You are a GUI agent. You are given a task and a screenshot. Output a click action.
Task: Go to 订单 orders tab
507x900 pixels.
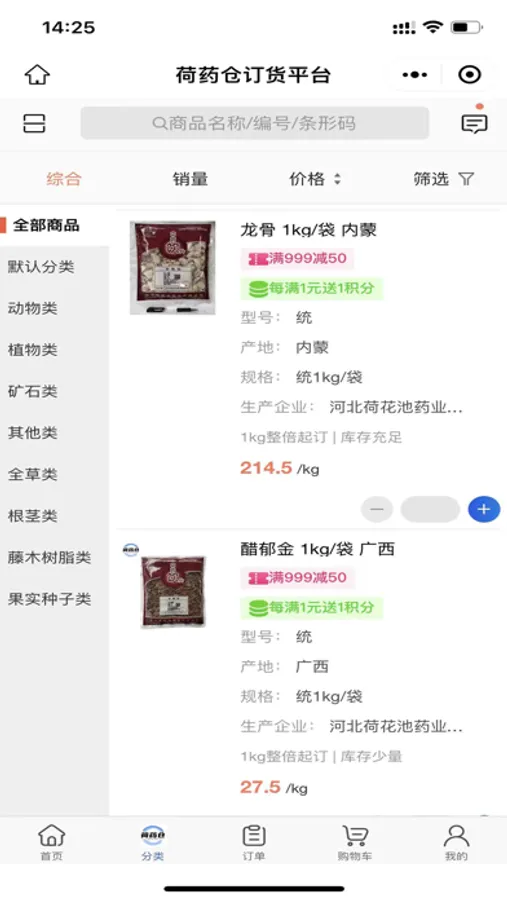253,843
